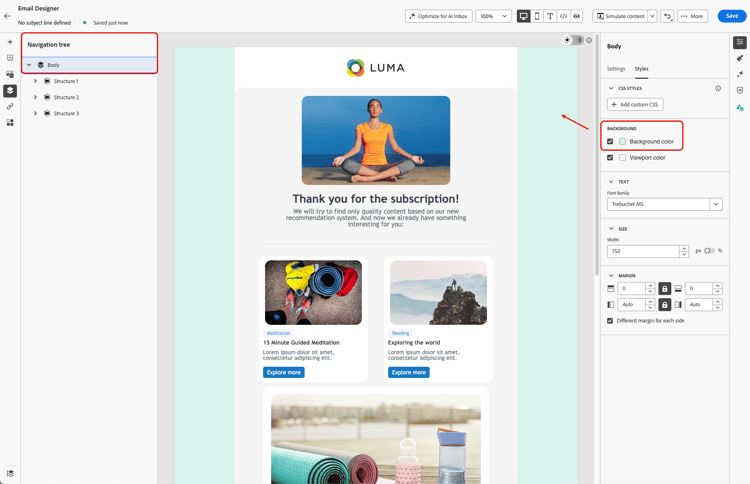Collapse the CSS Styles section
Screen dimensions: 750x484
pos(611,88)
